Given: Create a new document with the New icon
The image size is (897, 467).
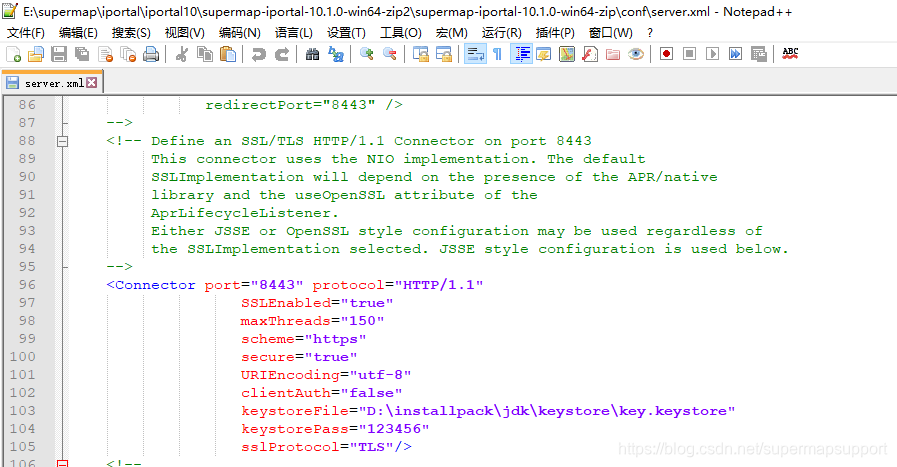Looking at the screenshot, I should click(x=13, y=54).
